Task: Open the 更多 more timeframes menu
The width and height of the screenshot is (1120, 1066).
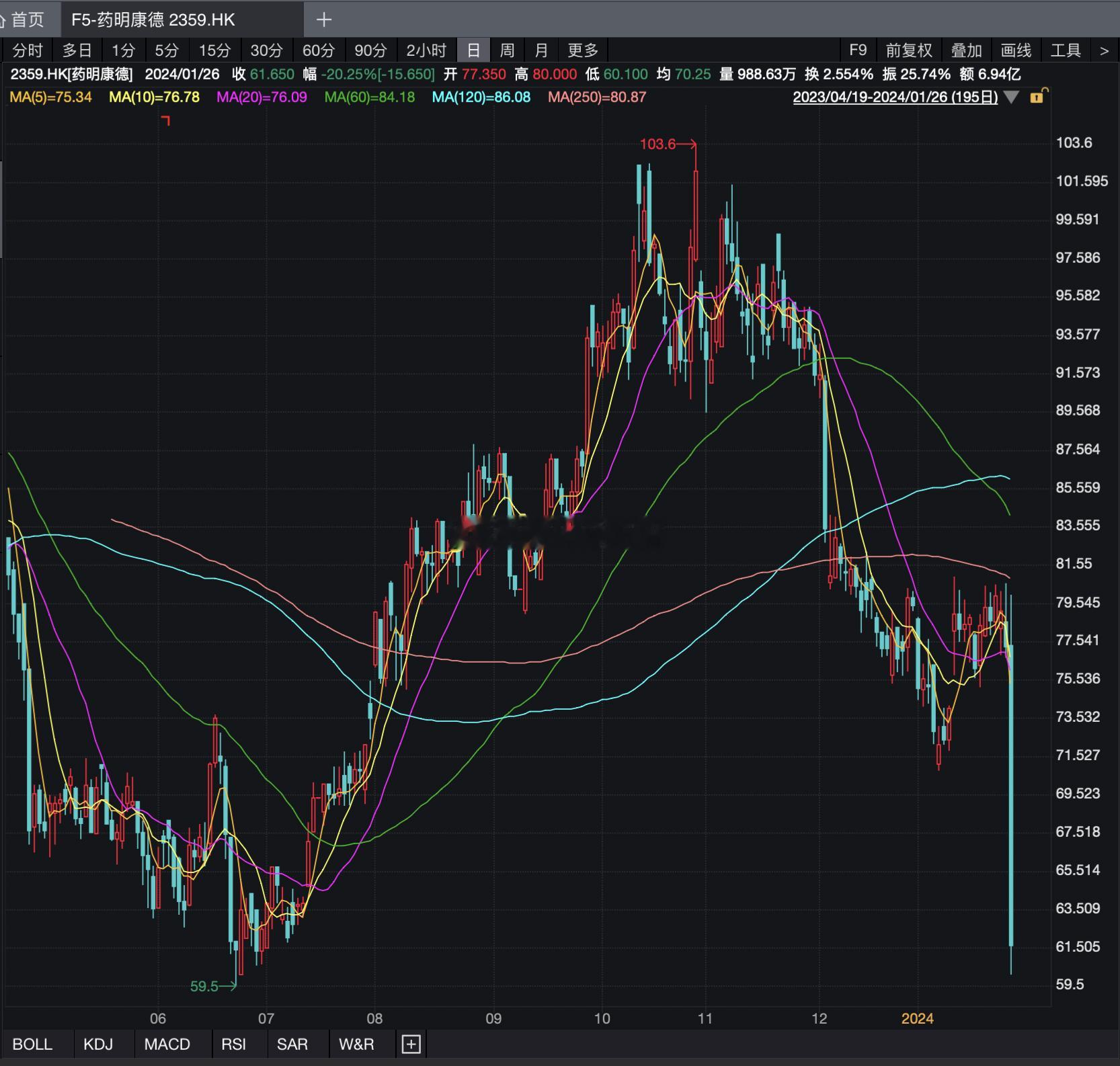Action: (583, 50)
